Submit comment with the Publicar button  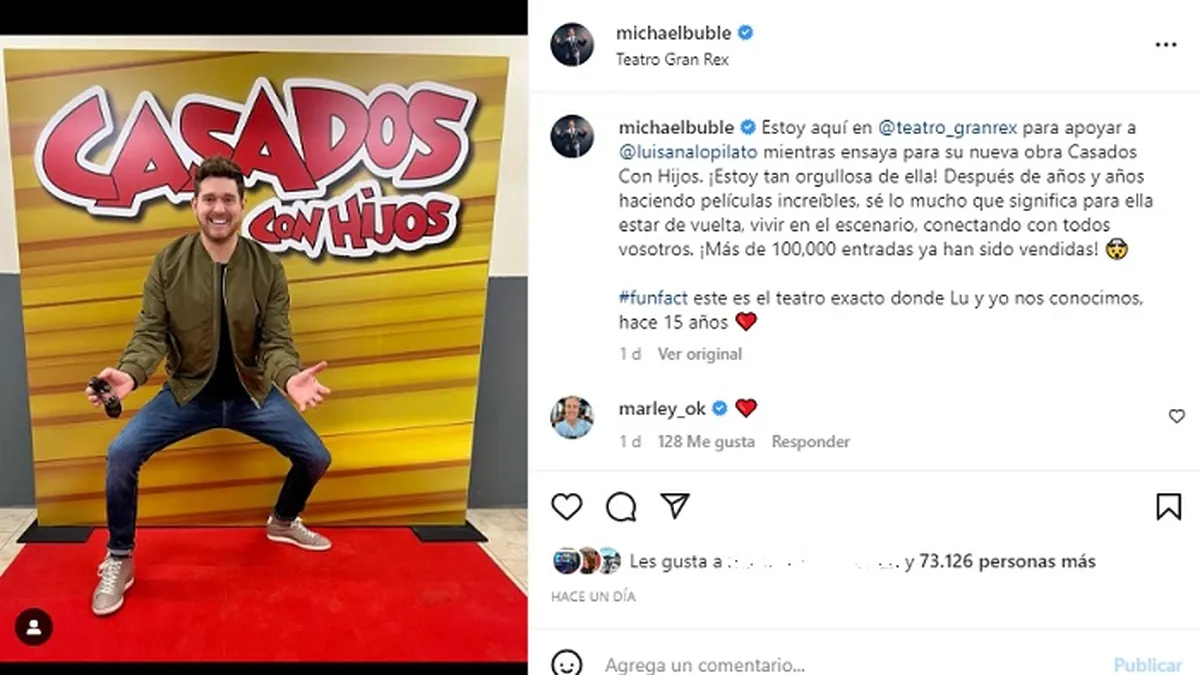point(1148,665)
